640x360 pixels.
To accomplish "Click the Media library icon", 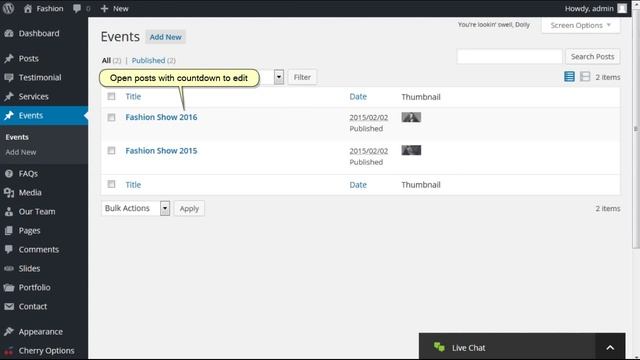I will (9, 193).
